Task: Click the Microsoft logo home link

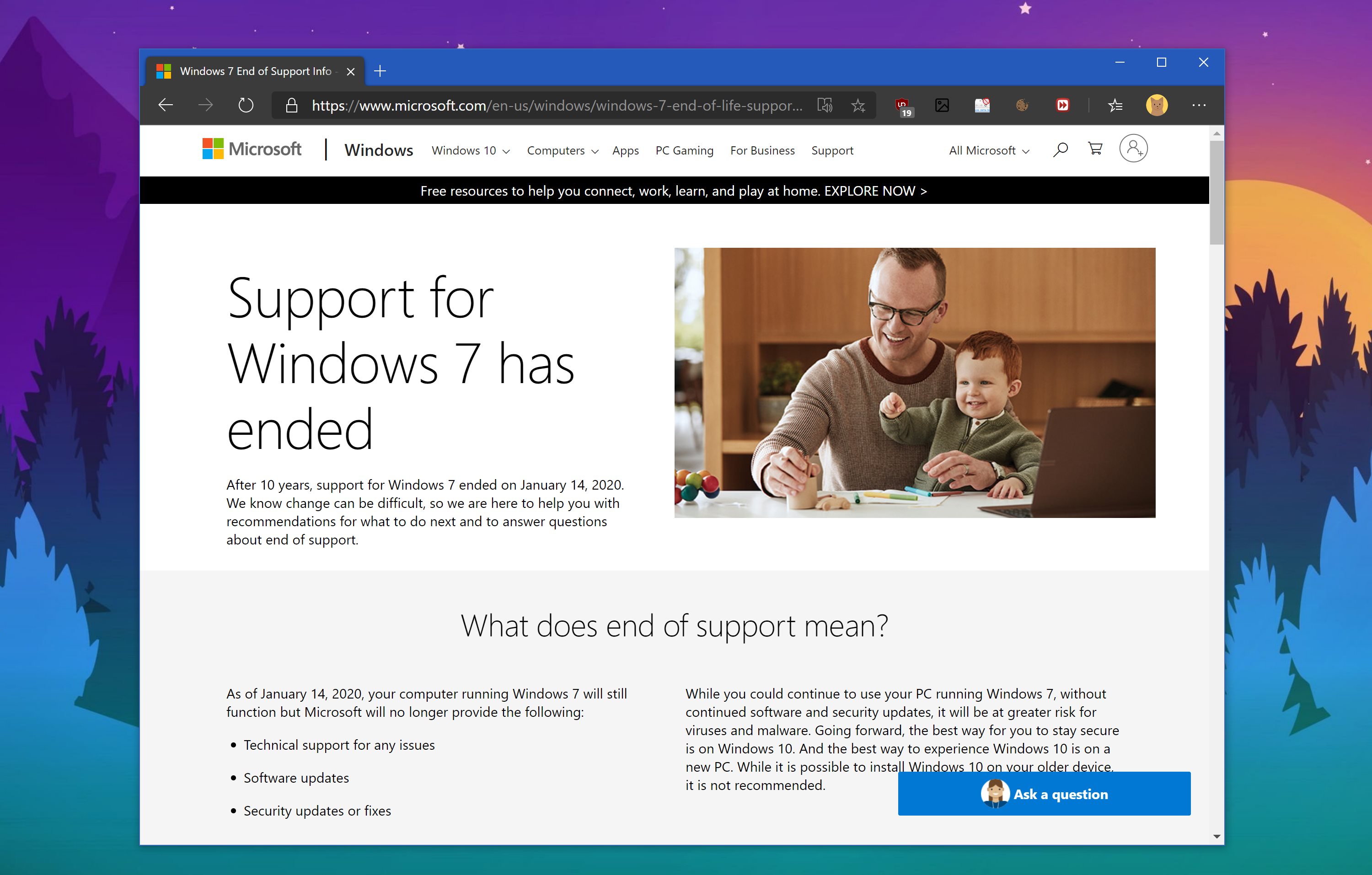Action: (251, 151)
